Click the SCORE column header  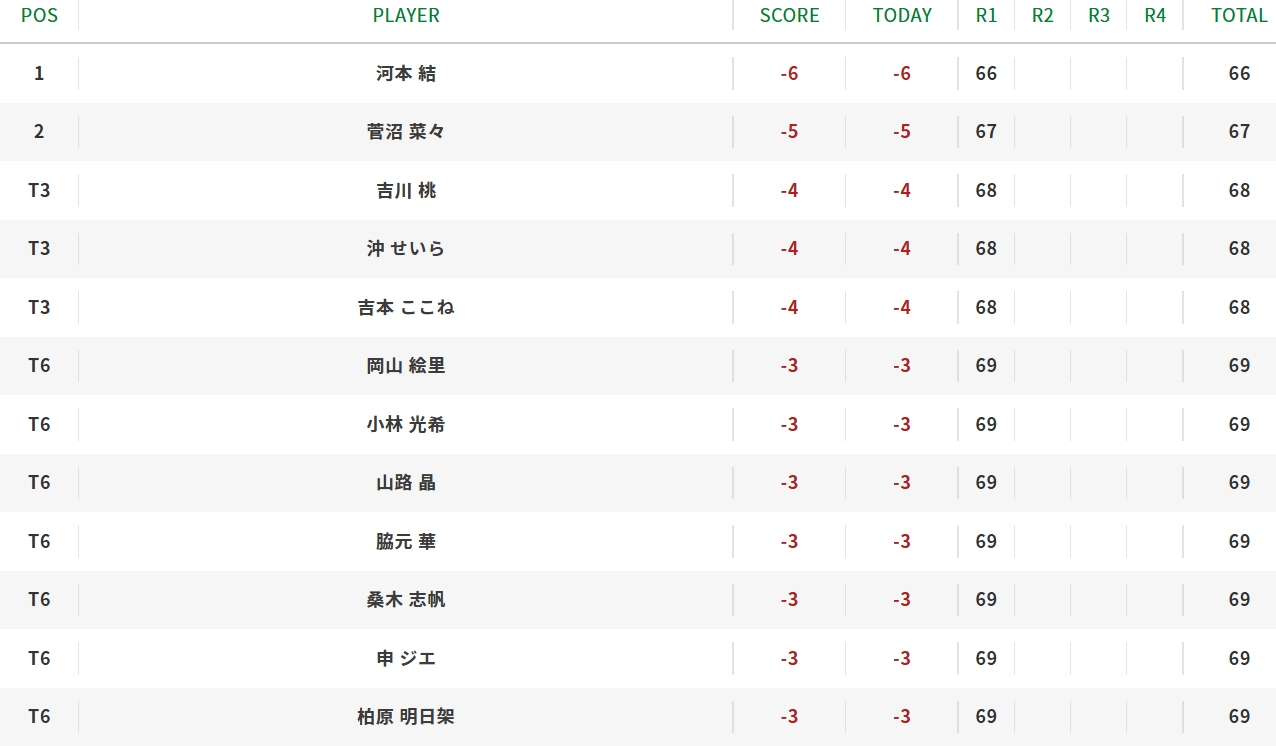789,15
